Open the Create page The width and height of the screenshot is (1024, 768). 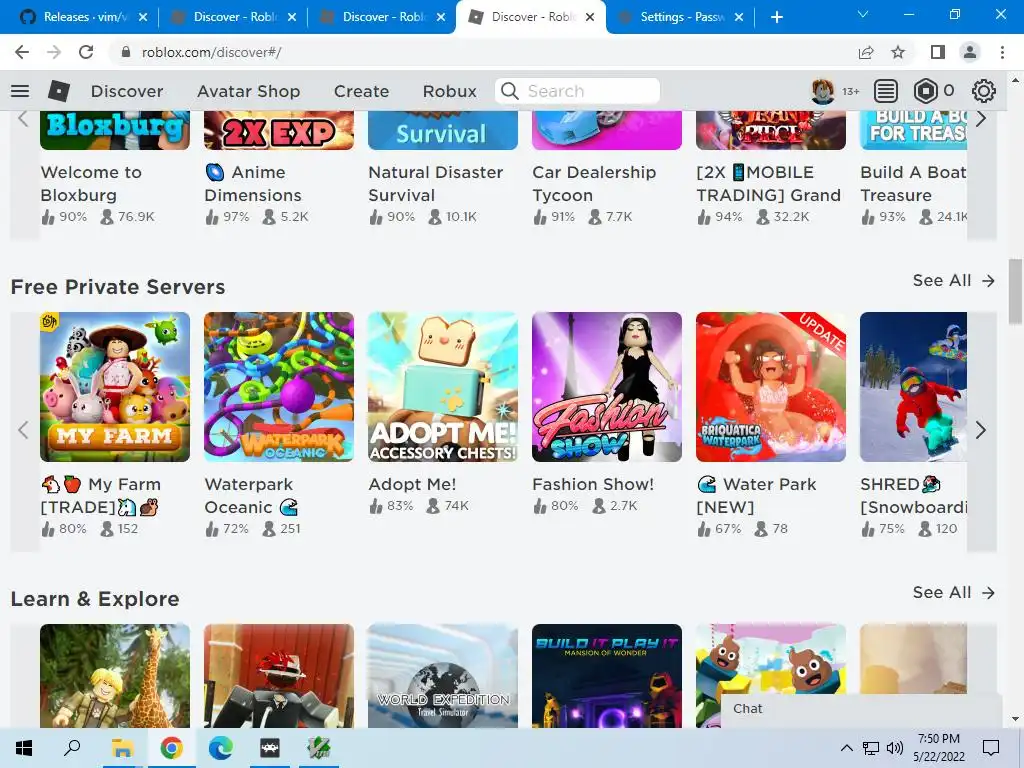(361, 91)
